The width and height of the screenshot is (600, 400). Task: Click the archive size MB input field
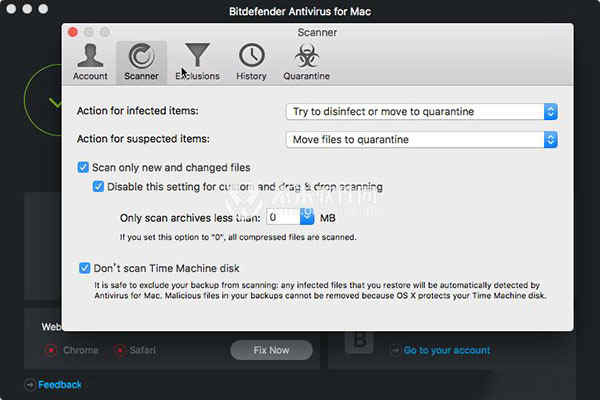tap(283, 217)
